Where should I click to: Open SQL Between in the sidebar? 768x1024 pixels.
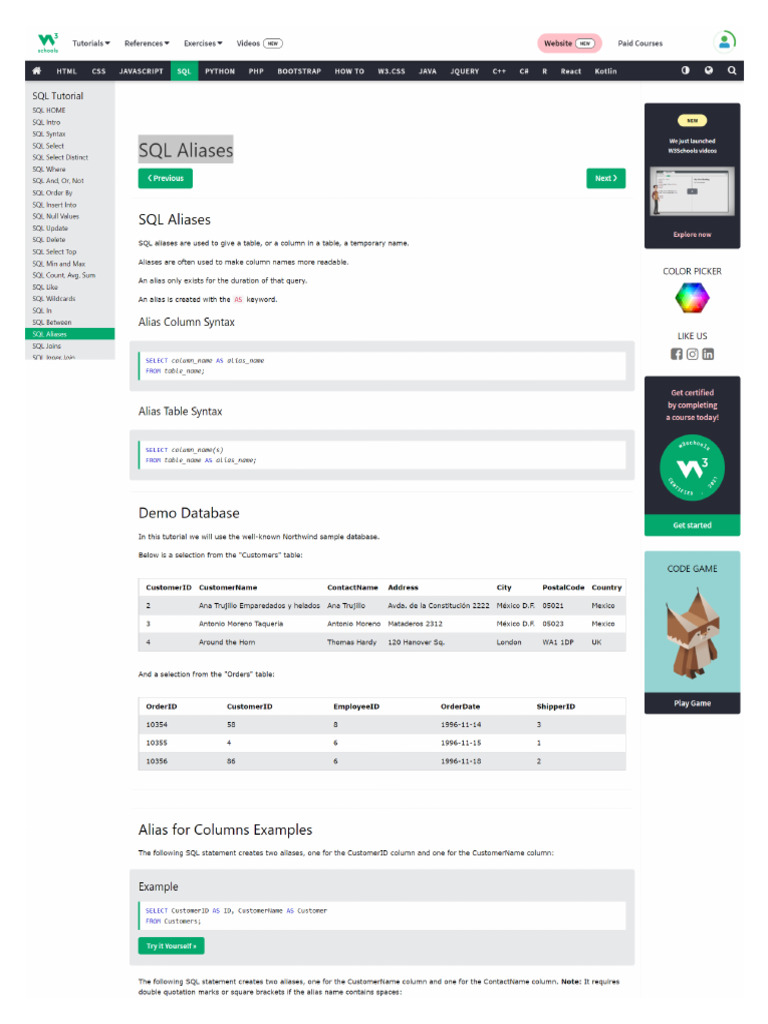pos(52,322)
